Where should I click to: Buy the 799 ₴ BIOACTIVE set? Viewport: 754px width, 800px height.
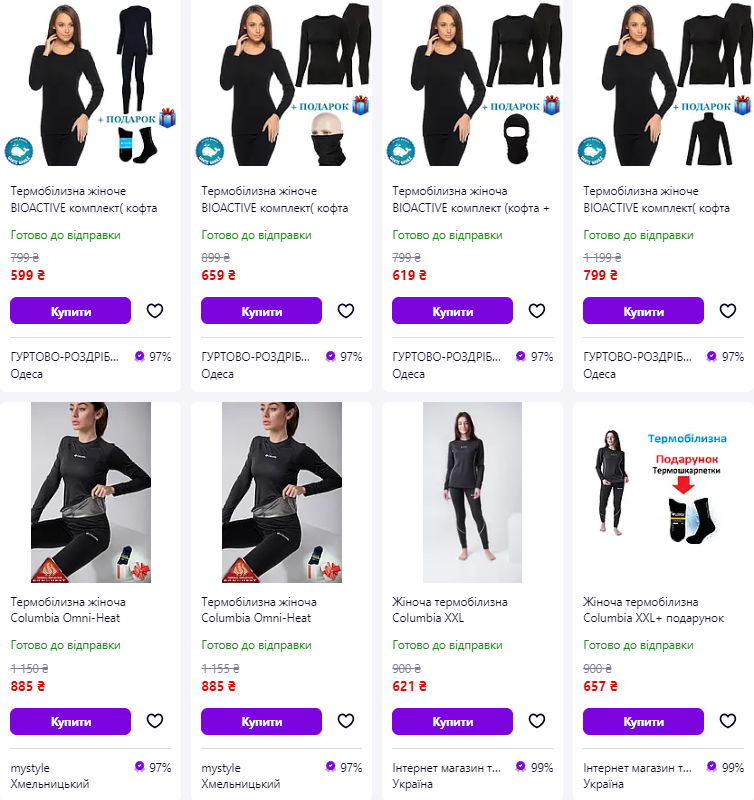643,311
